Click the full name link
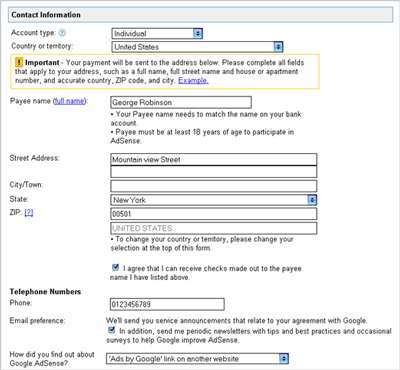The image size is (400, 370). point(70,101)
